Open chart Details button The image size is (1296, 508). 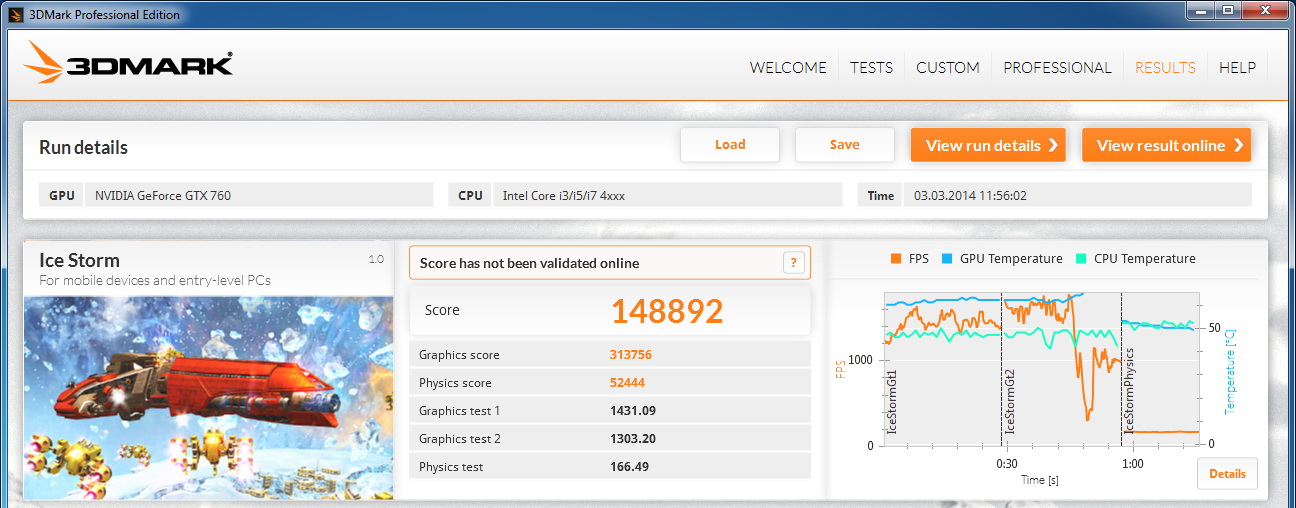[x=1227, y=474]
